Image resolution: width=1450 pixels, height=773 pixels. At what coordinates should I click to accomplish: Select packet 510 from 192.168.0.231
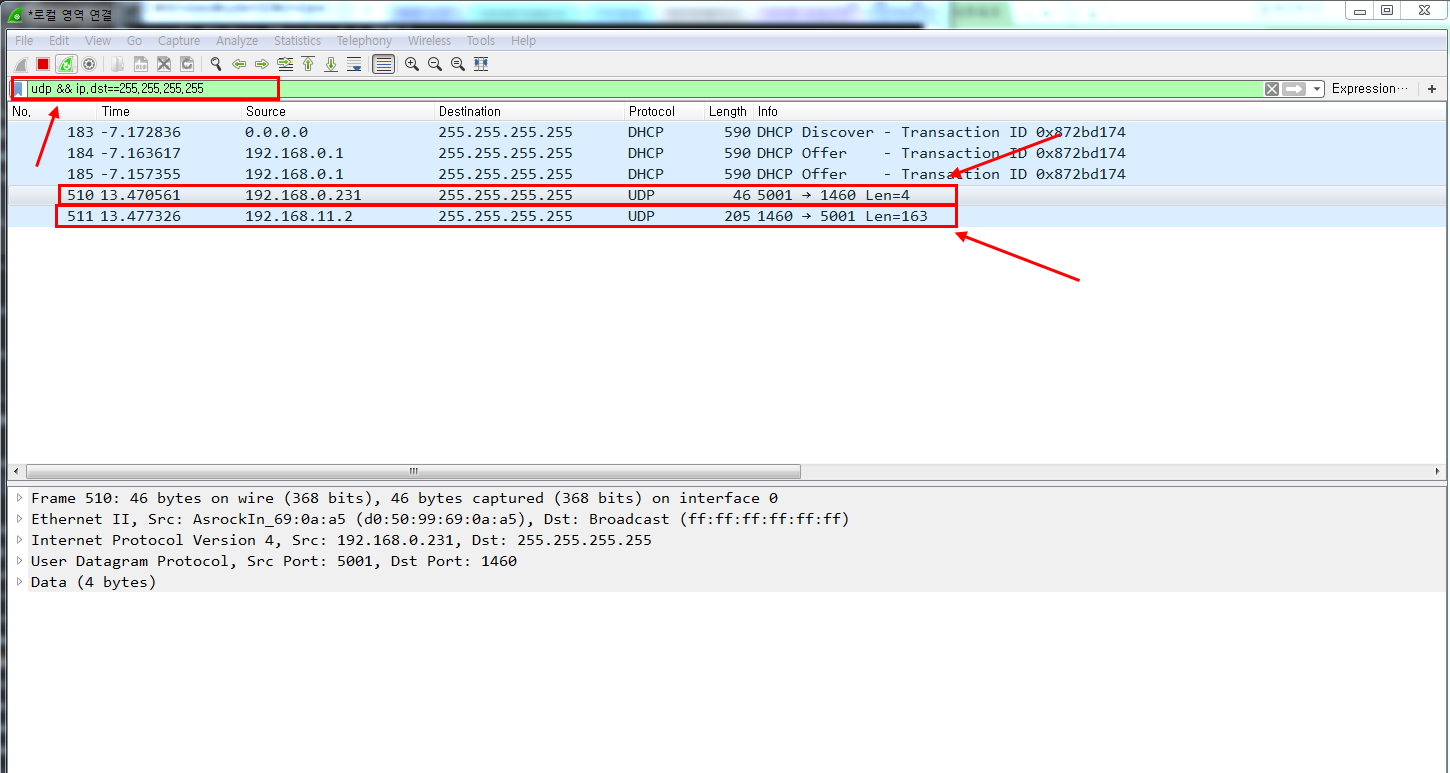coord(725,195)
